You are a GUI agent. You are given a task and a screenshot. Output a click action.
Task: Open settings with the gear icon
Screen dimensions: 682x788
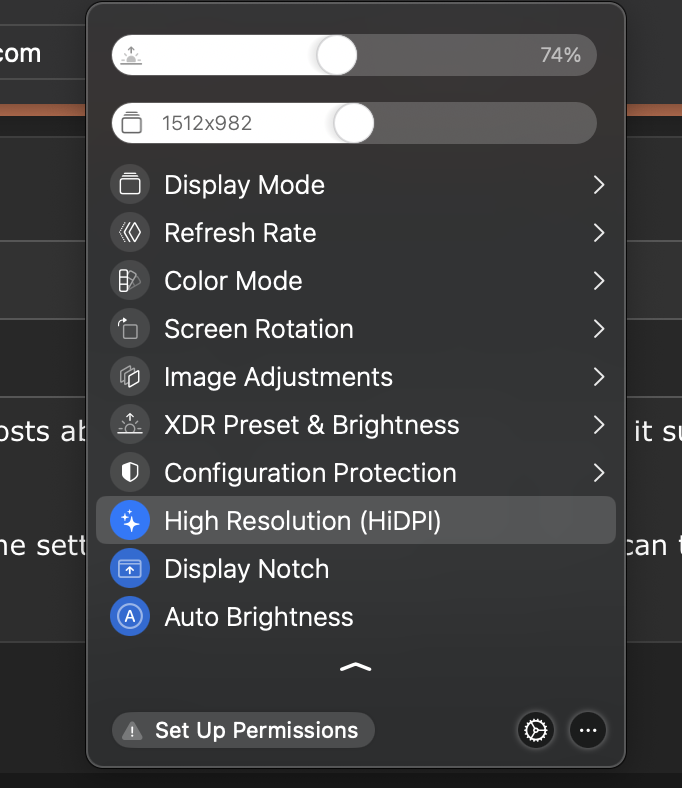(536, 731)
